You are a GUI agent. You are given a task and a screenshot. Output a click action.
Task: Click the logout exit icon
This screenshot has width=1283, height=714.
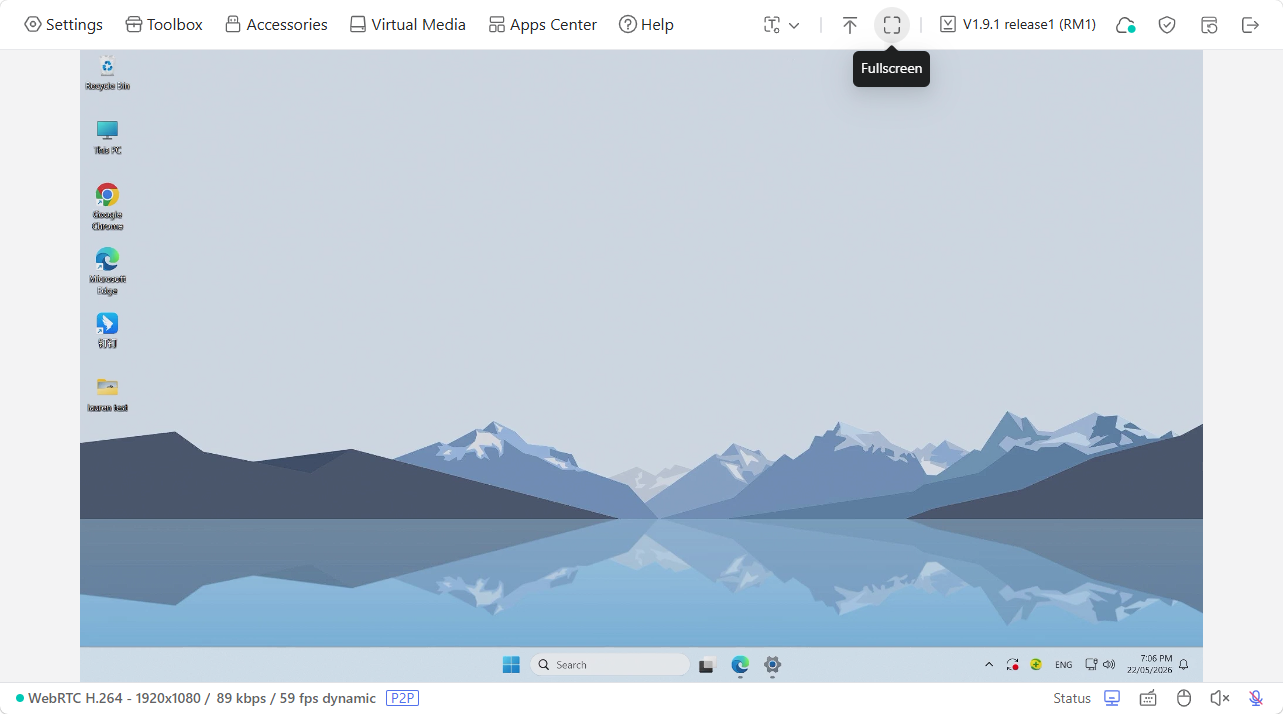1250,25
